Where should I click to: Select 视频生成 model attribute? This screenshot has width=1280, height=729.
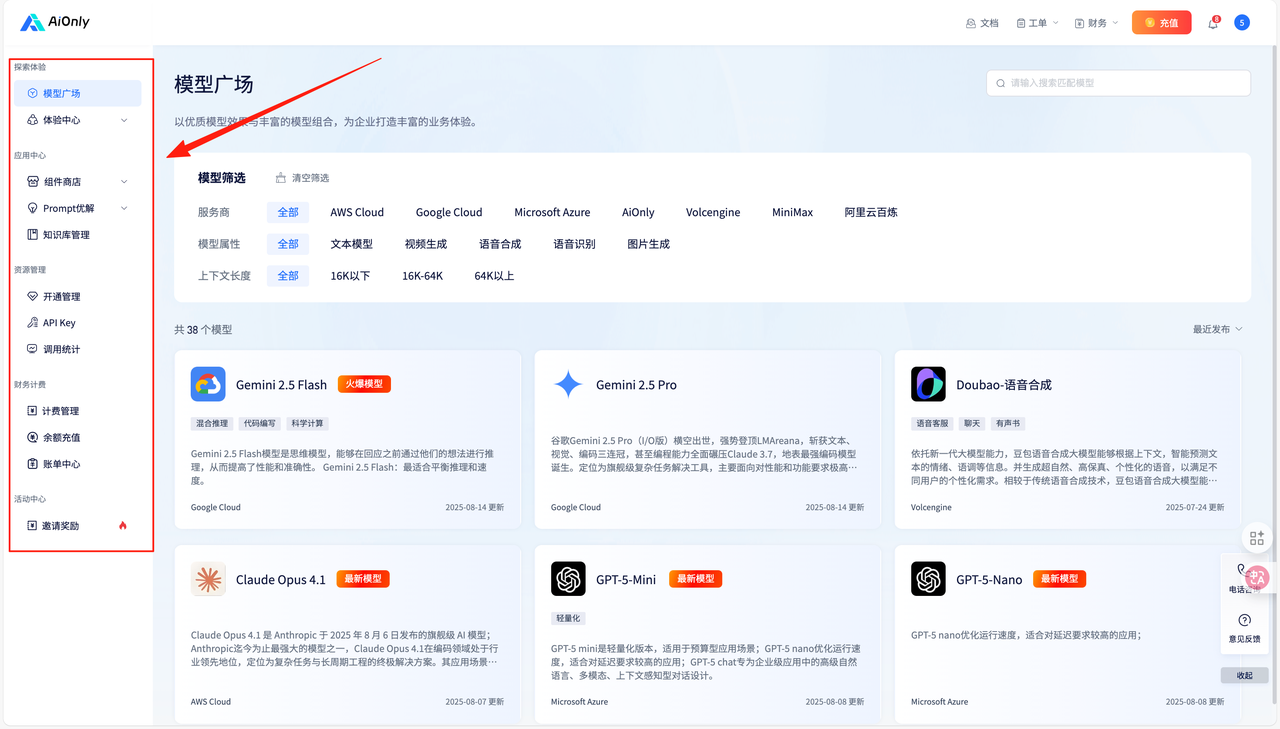point(426,244)
